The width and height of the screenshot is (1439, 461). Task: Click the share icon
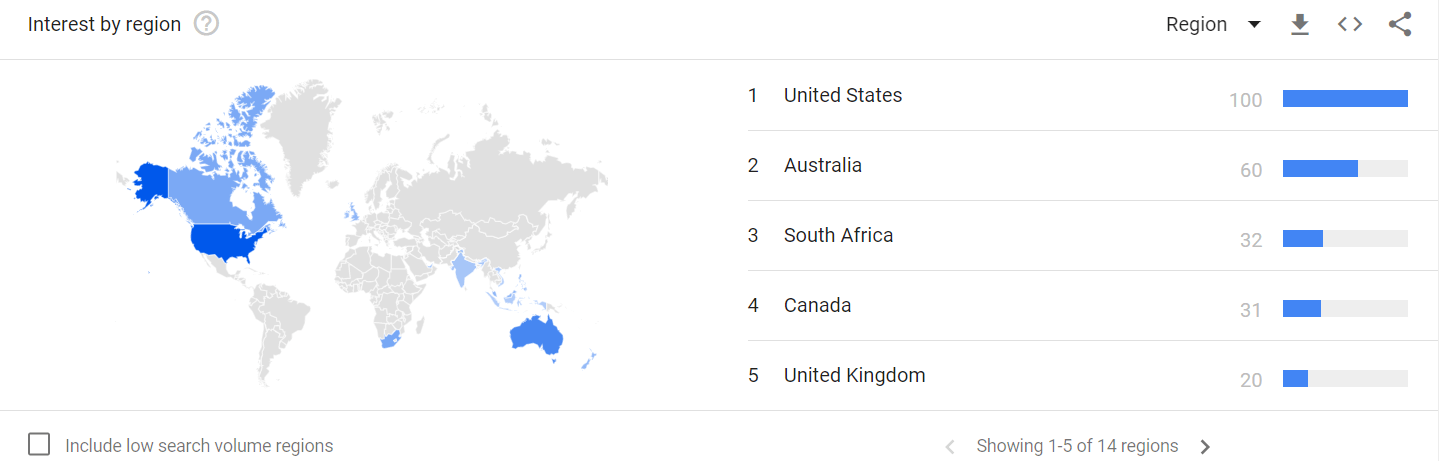[x=1400, y=25]
